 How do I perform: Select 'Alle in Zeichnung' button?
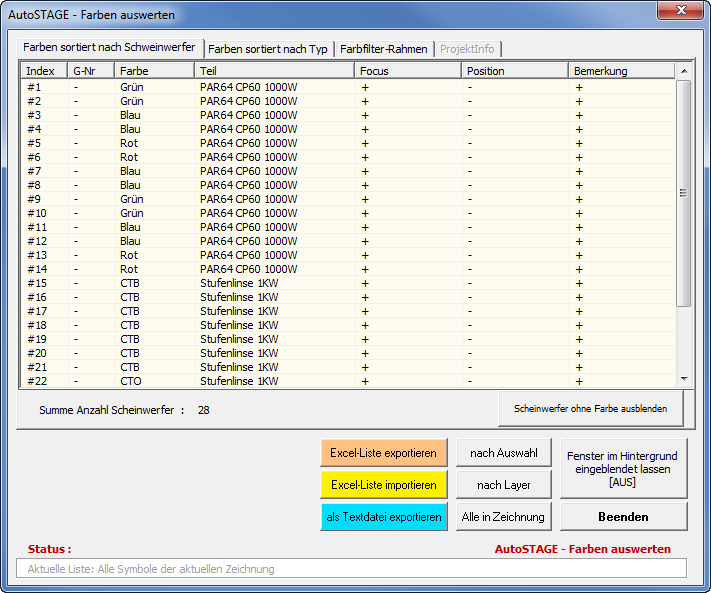(504, 517)
